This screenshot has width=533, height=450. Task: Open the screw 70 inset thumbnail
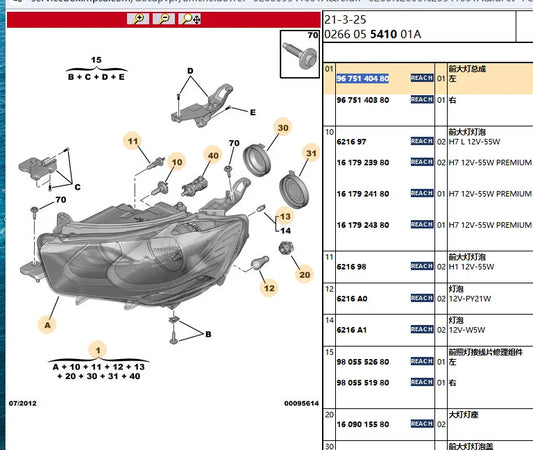pyautogui.click(x=300, y=54)
